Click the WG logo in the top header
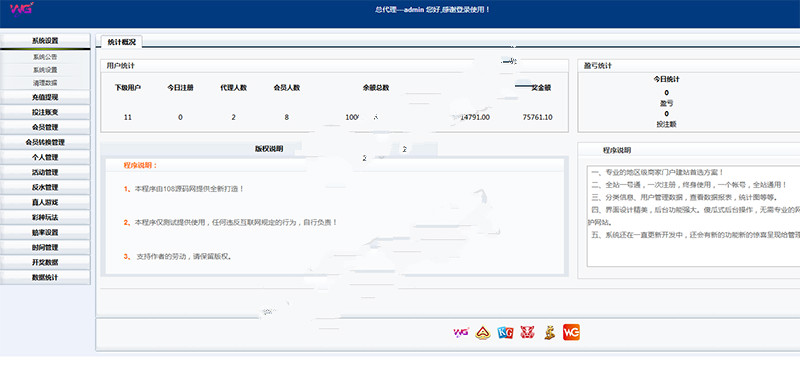This screenshot has height=377, width=800. [x=22, y=9]
